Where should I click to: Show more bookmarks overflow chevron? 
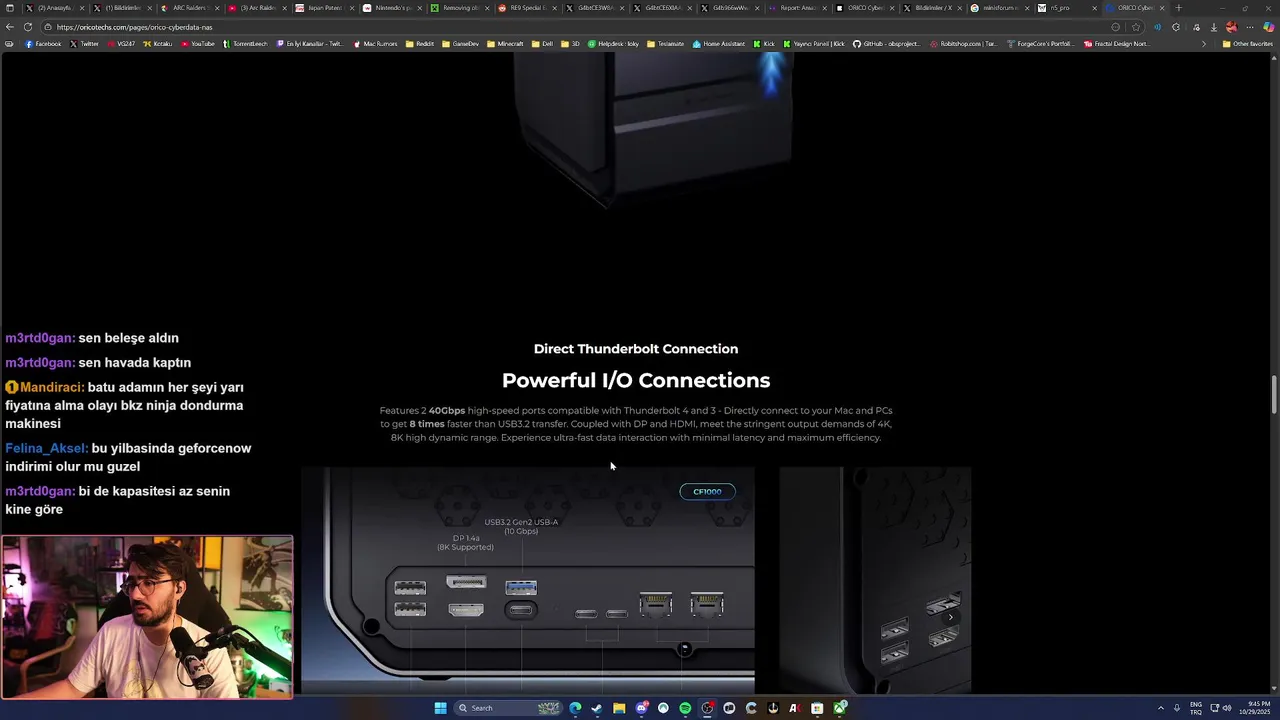pos(1203,44)
